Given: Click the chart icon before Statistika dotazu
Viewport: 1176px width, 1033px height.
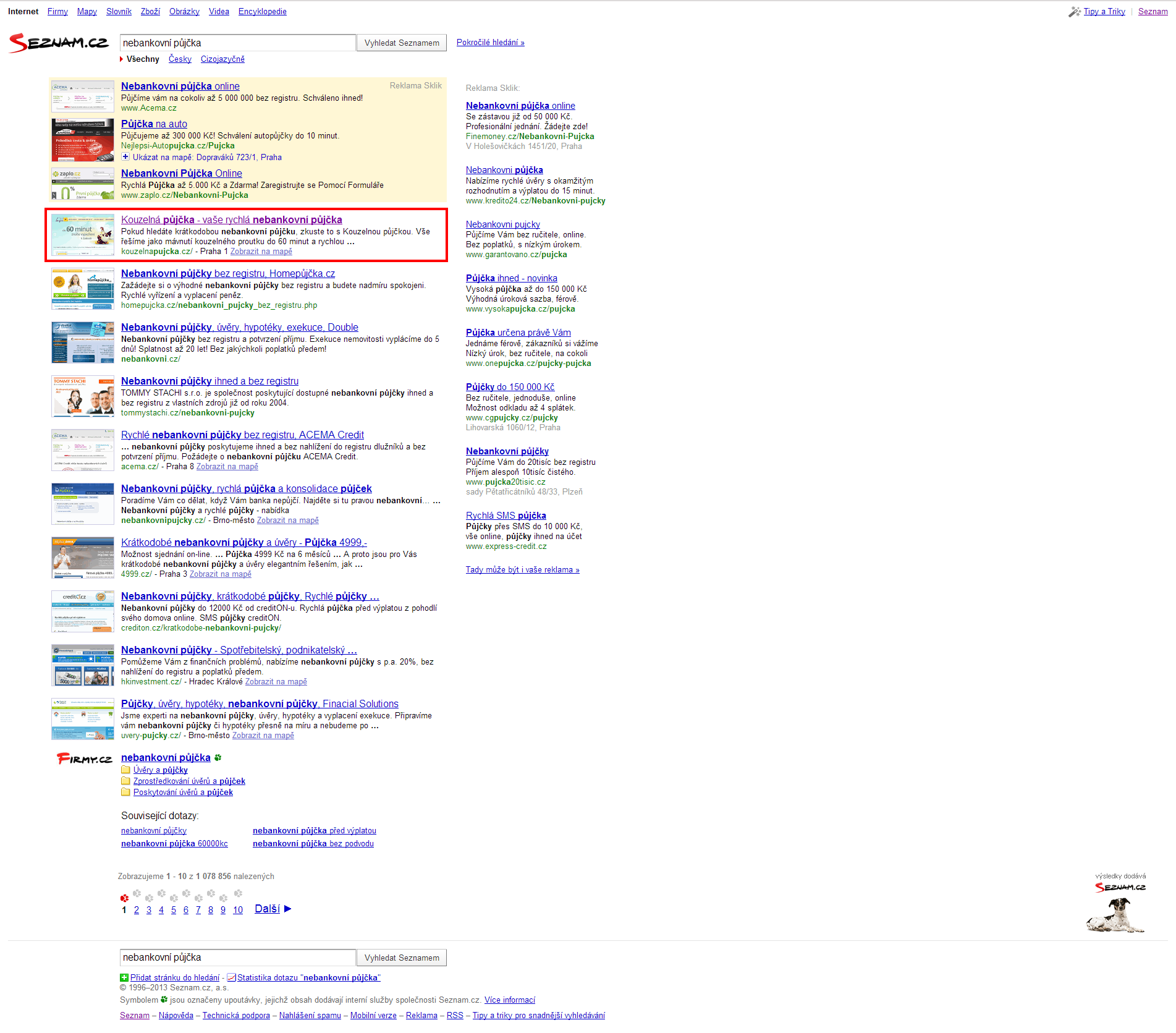Looking at the screenshot, I should [x=232, y=977].
